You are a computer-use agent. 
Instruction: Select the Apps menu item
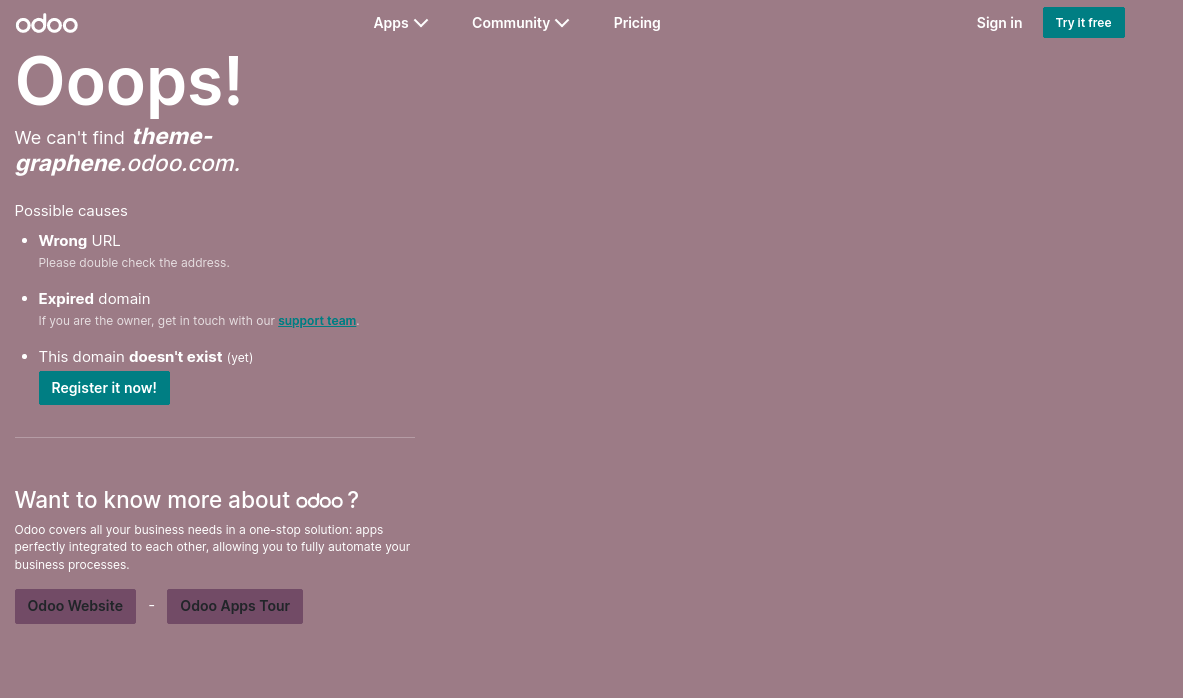tap(391, 22)
